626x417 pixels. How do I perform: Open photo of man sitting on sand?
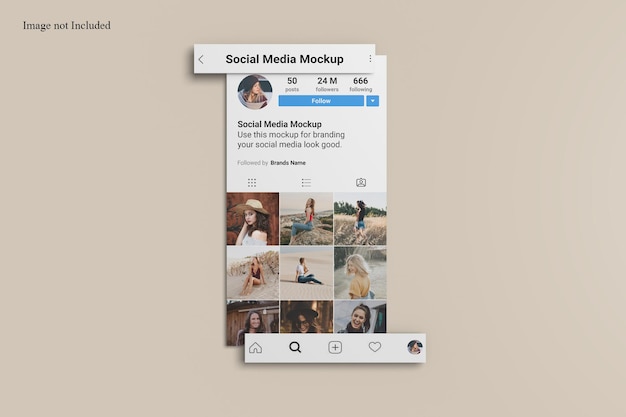[x=307, y=273]
